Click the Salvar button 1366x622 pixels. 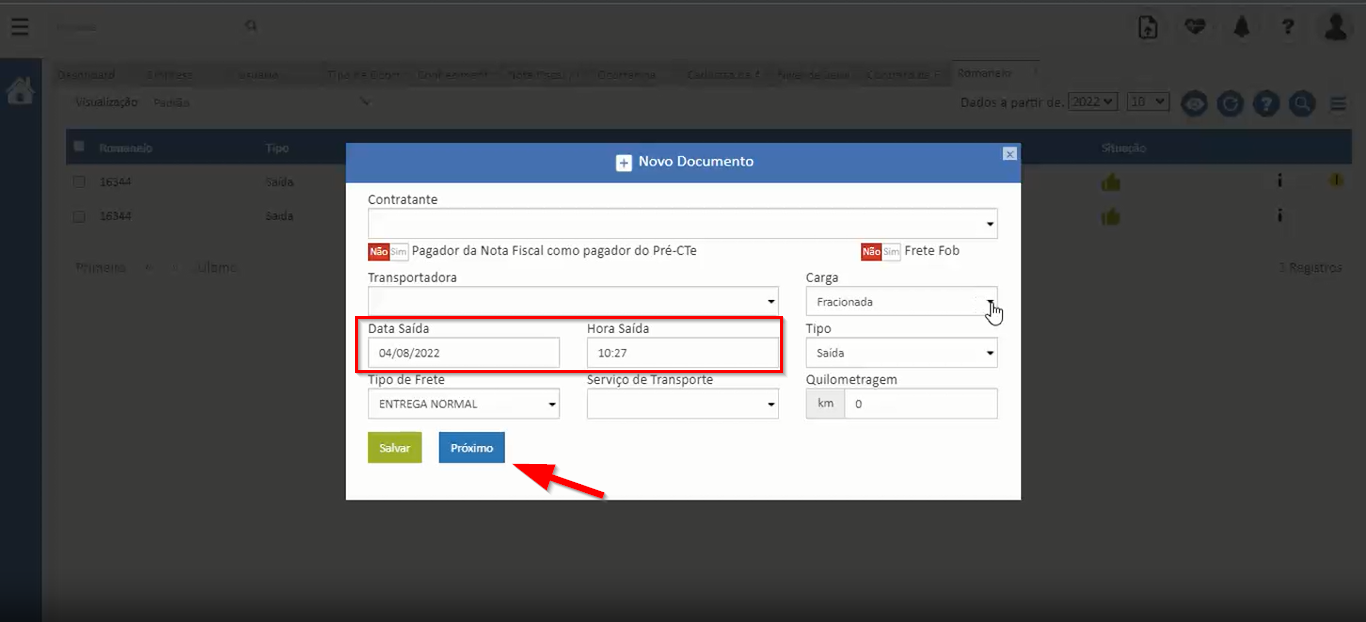point(394,448)
